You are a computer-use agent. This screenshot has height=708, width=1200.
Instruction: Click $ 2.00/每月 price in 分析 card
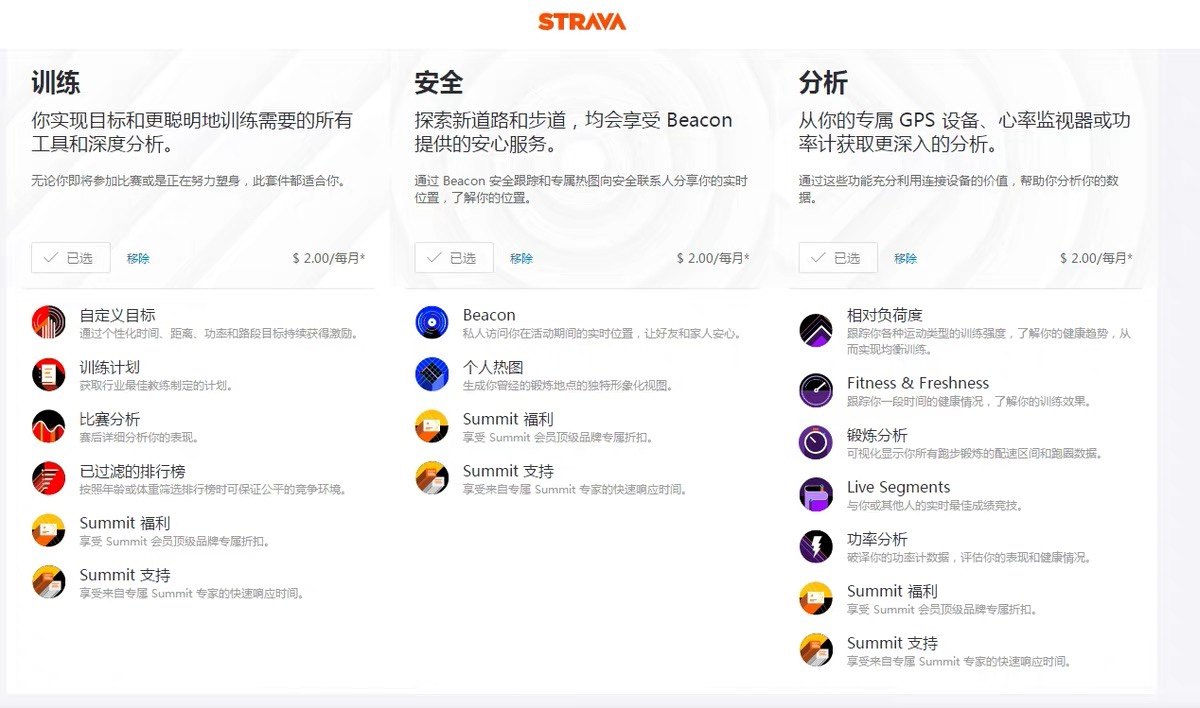1097,258
